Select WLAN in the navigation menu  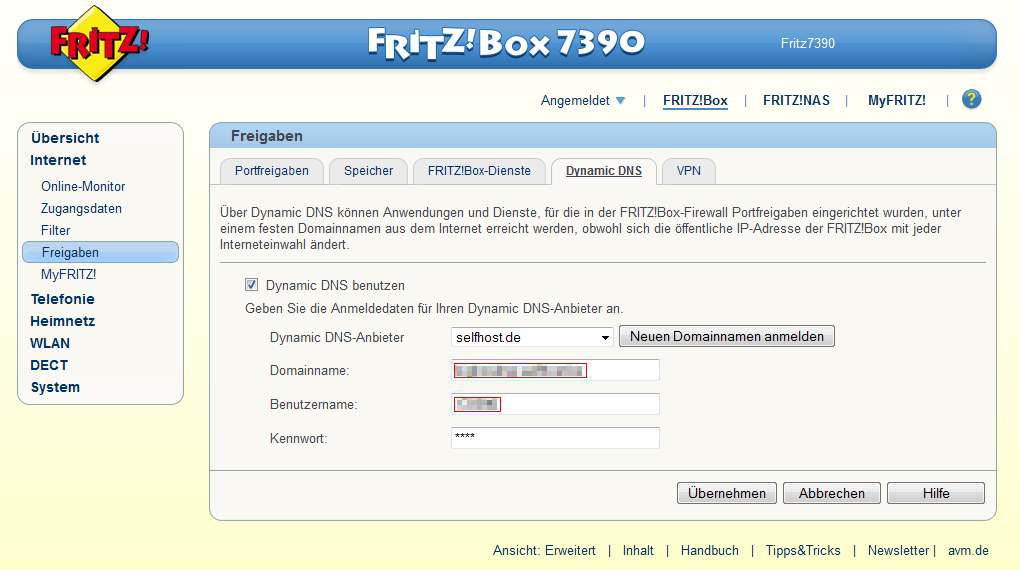coord(50,343)
